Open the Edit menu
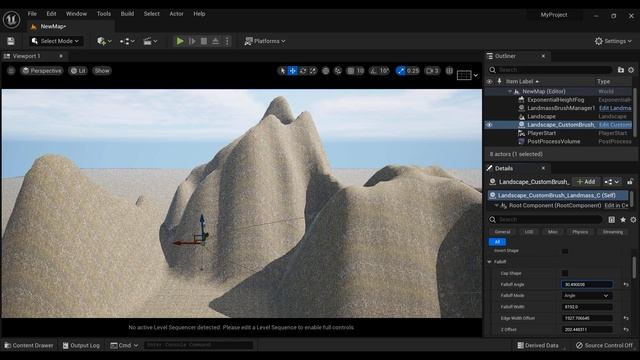The height and width of the screenshot is (360, 640). (51, 13)
